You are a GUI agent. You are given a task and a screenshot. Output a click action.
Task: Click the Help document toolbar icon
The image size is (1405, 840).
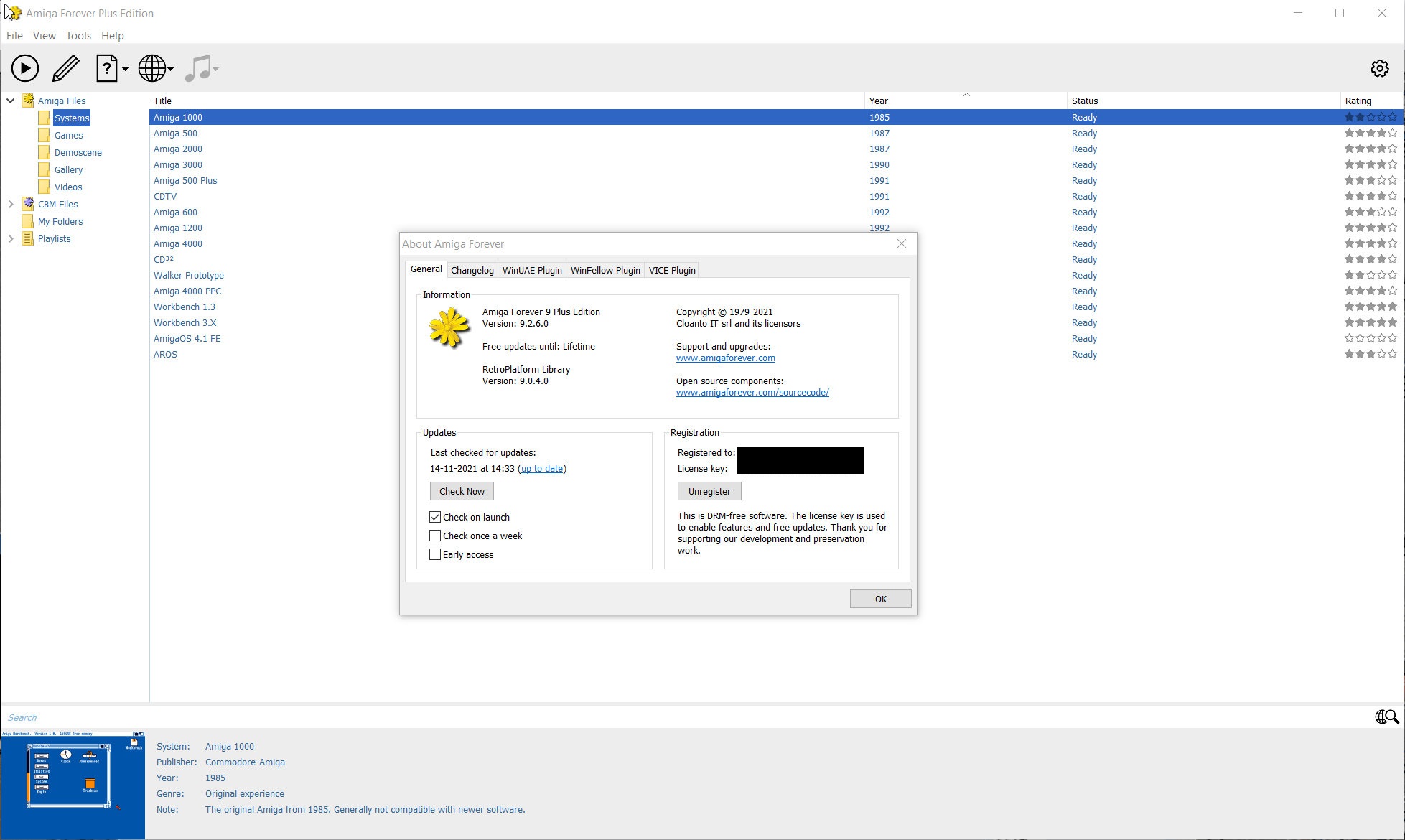106,68
